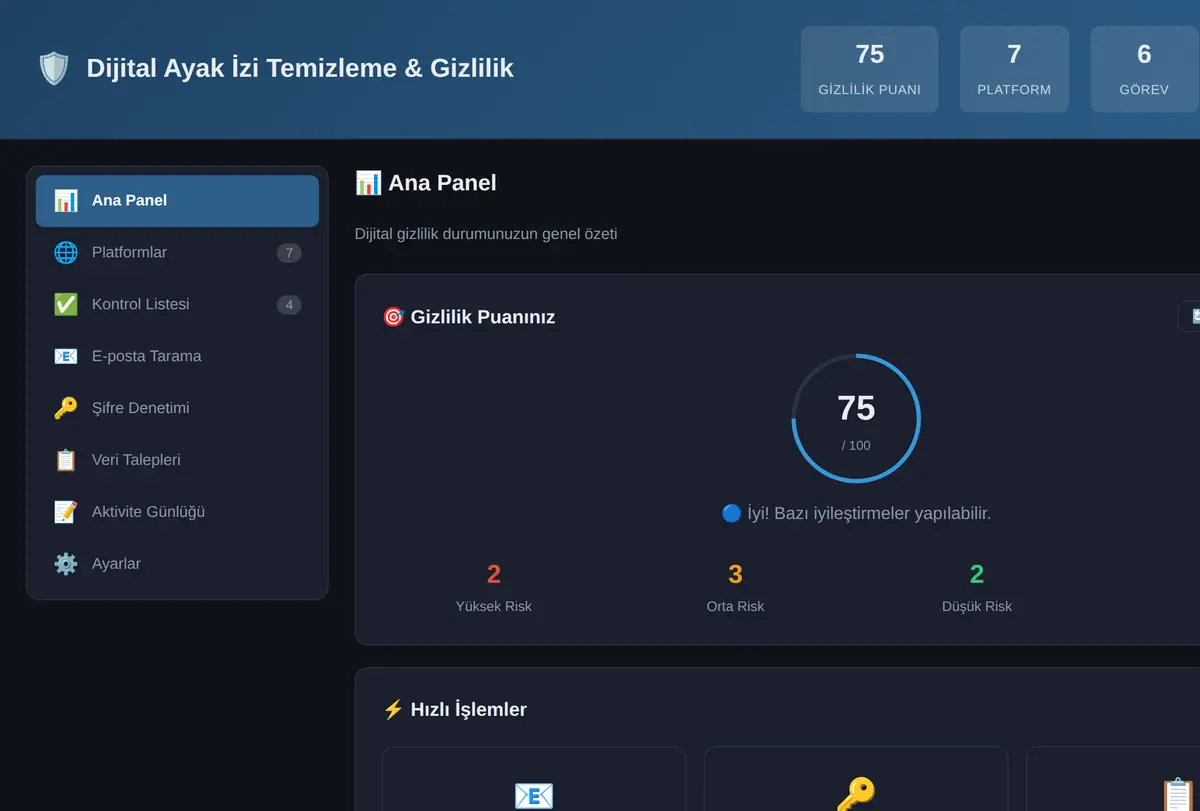Click the target icon beside Gizlilik Puanınız
This screenshot has height=811, width=1200.
393,317
